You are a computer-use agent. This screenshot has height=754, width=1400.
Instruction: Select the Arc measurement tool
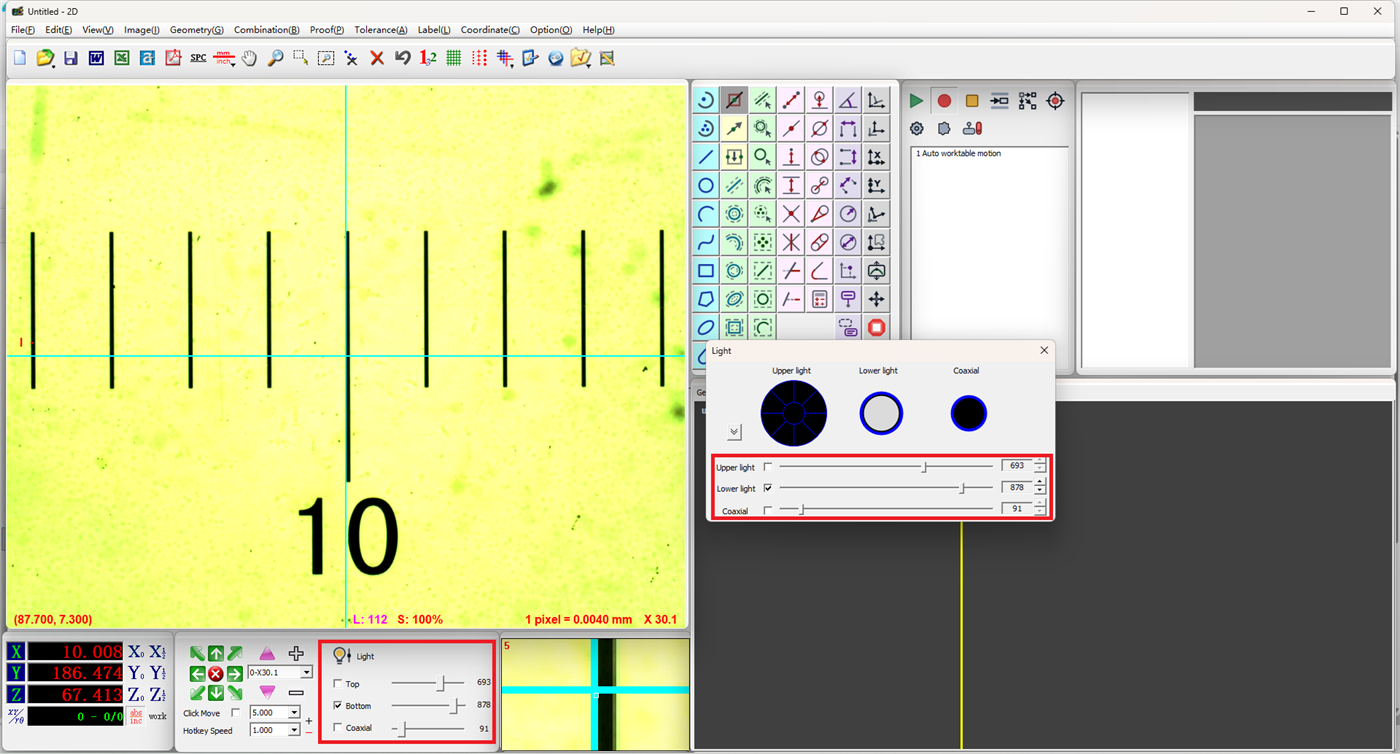pos(706,214)
